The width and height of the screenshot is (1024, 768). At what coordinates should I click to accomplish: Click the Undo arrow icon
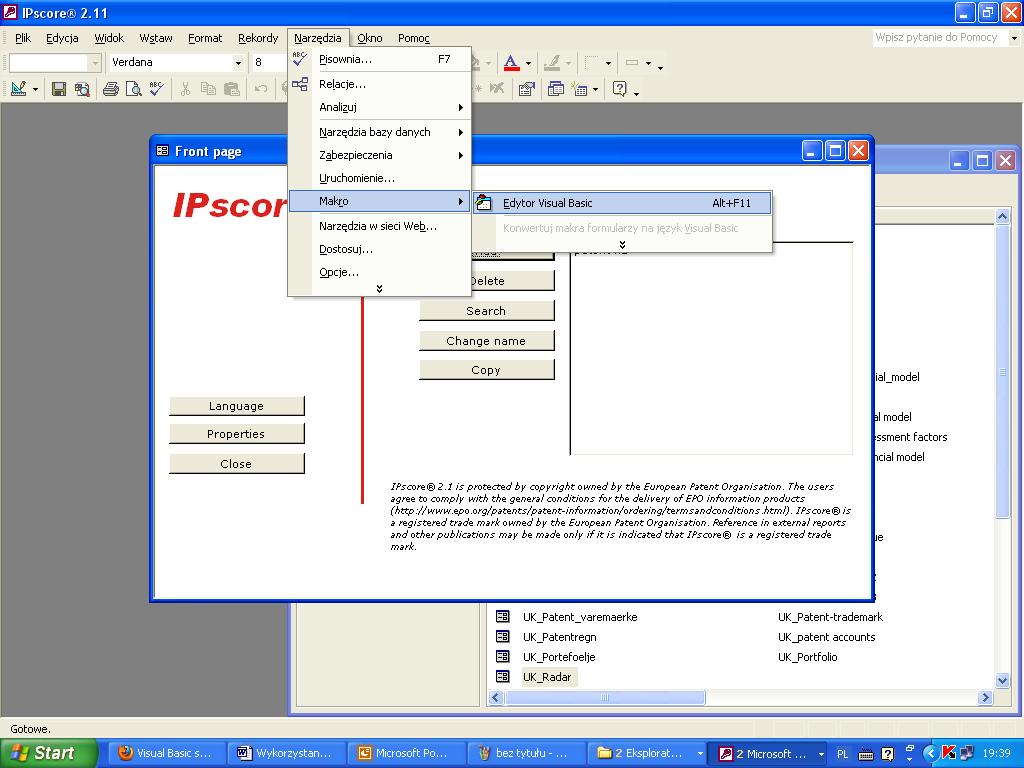coord(261,89)
